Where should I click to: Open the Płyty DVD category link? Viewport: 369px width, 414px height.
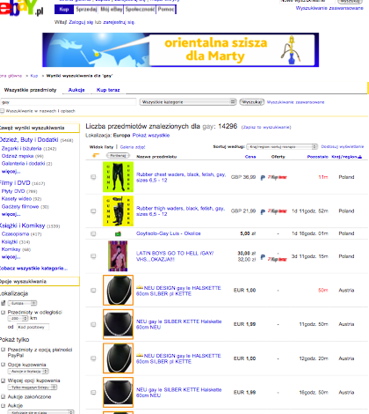tap(13, 191)
